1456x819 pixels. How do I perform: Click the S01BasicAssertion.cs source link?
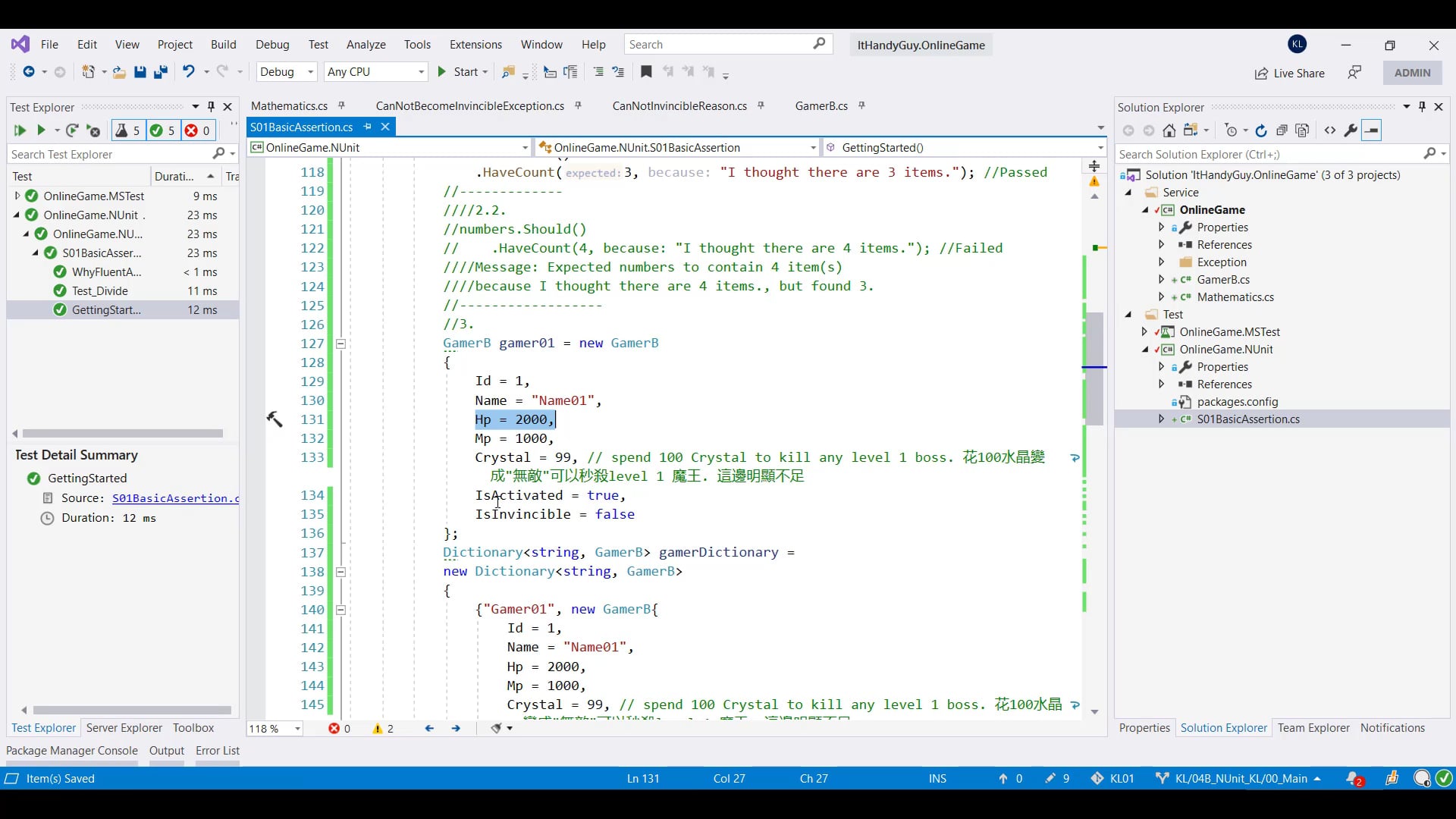click(174, 498)
